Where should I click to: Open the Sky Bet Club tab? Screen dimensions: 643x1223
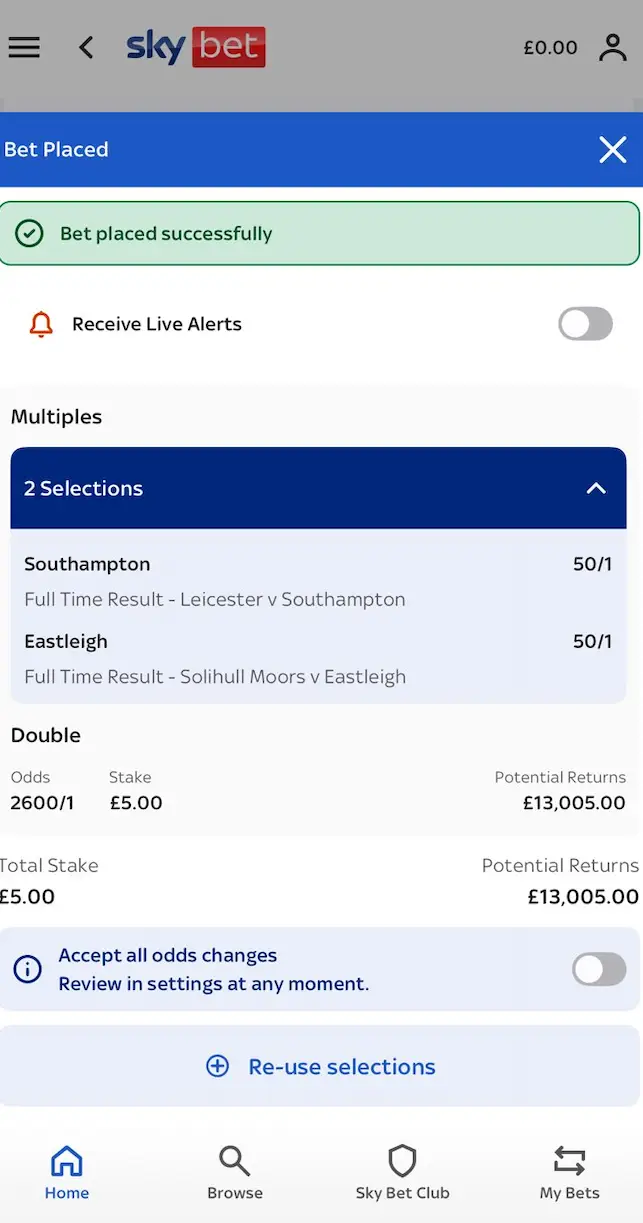403,1172
